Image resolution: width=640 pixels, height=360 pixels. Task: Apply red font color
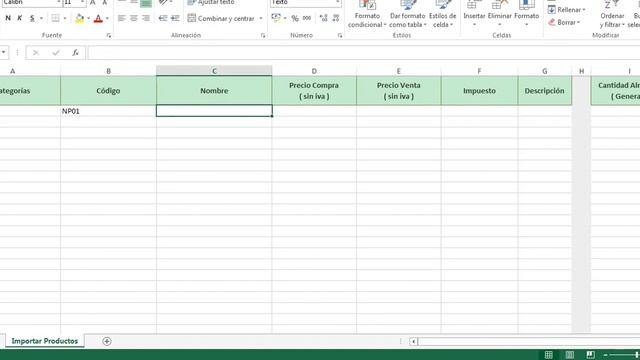[98, 18]
